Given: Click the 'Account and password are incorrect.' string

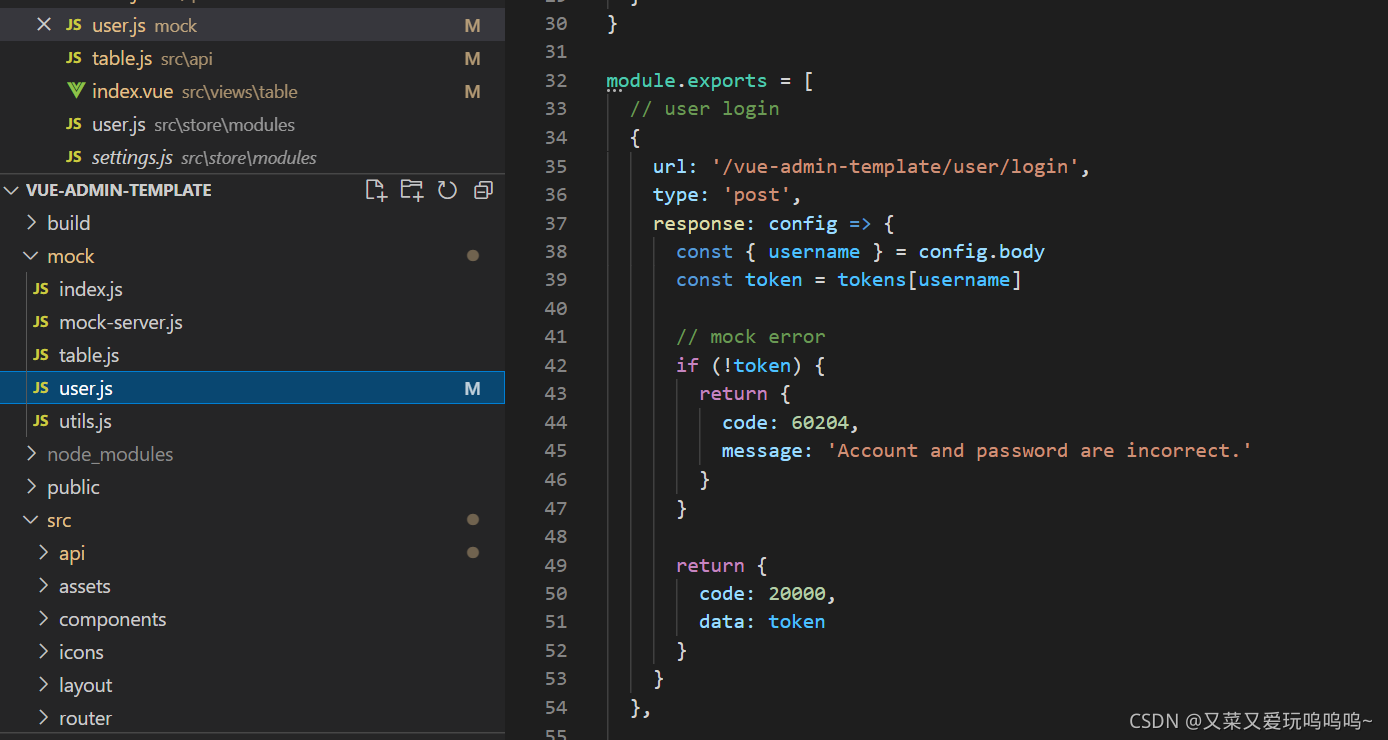Looking at the screenshot, I should 1040,451.
